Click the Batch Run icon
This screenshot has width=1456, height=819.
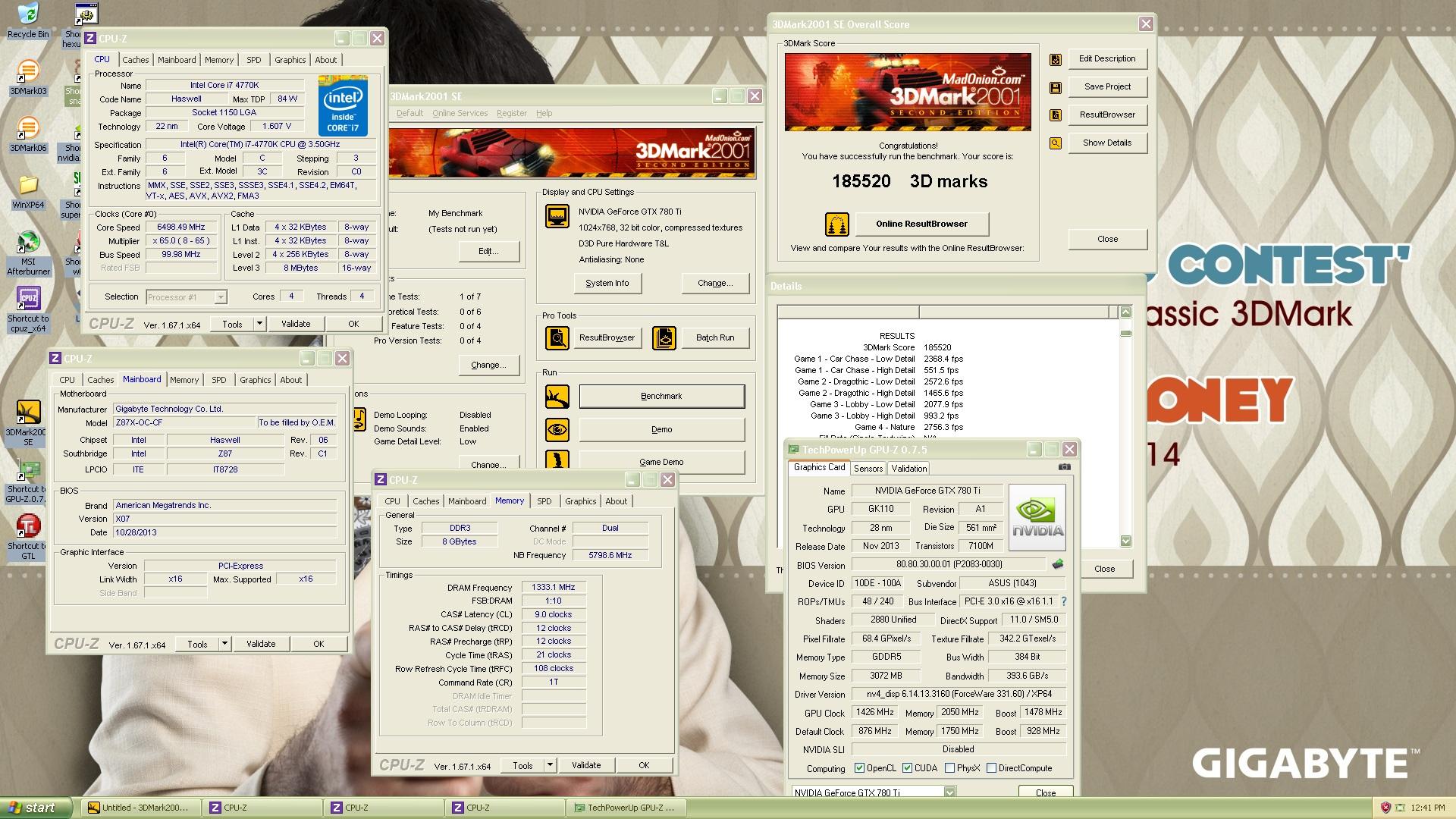pyautogui.click(x=664, y=337)
